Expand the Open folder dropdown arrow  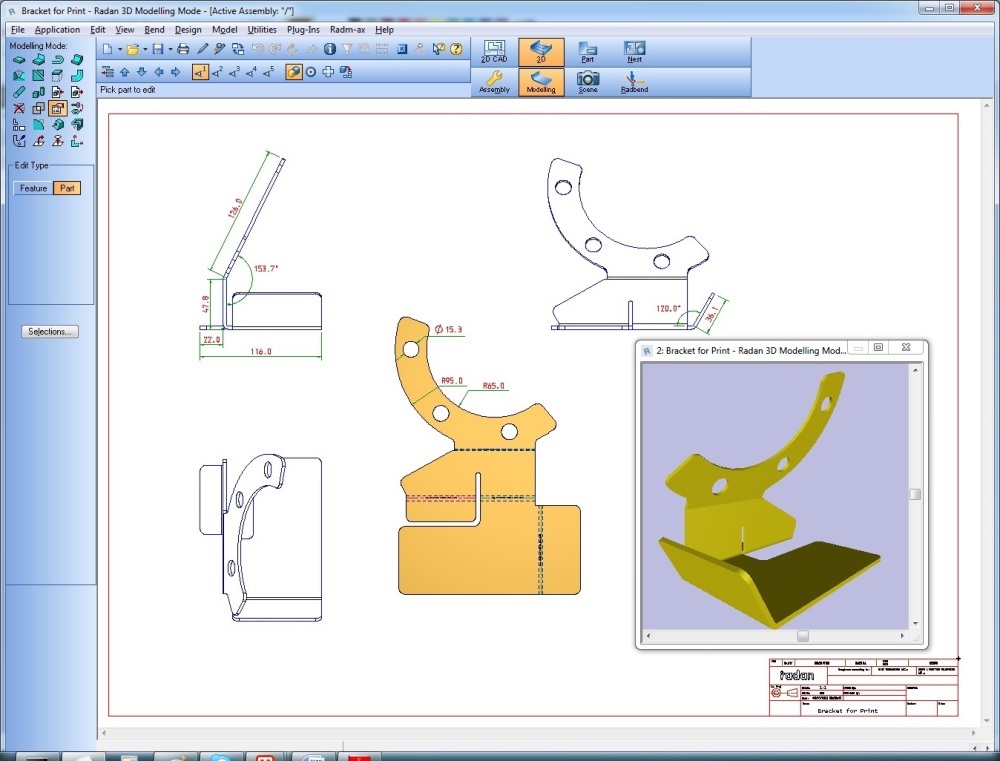tap(145, 48)
